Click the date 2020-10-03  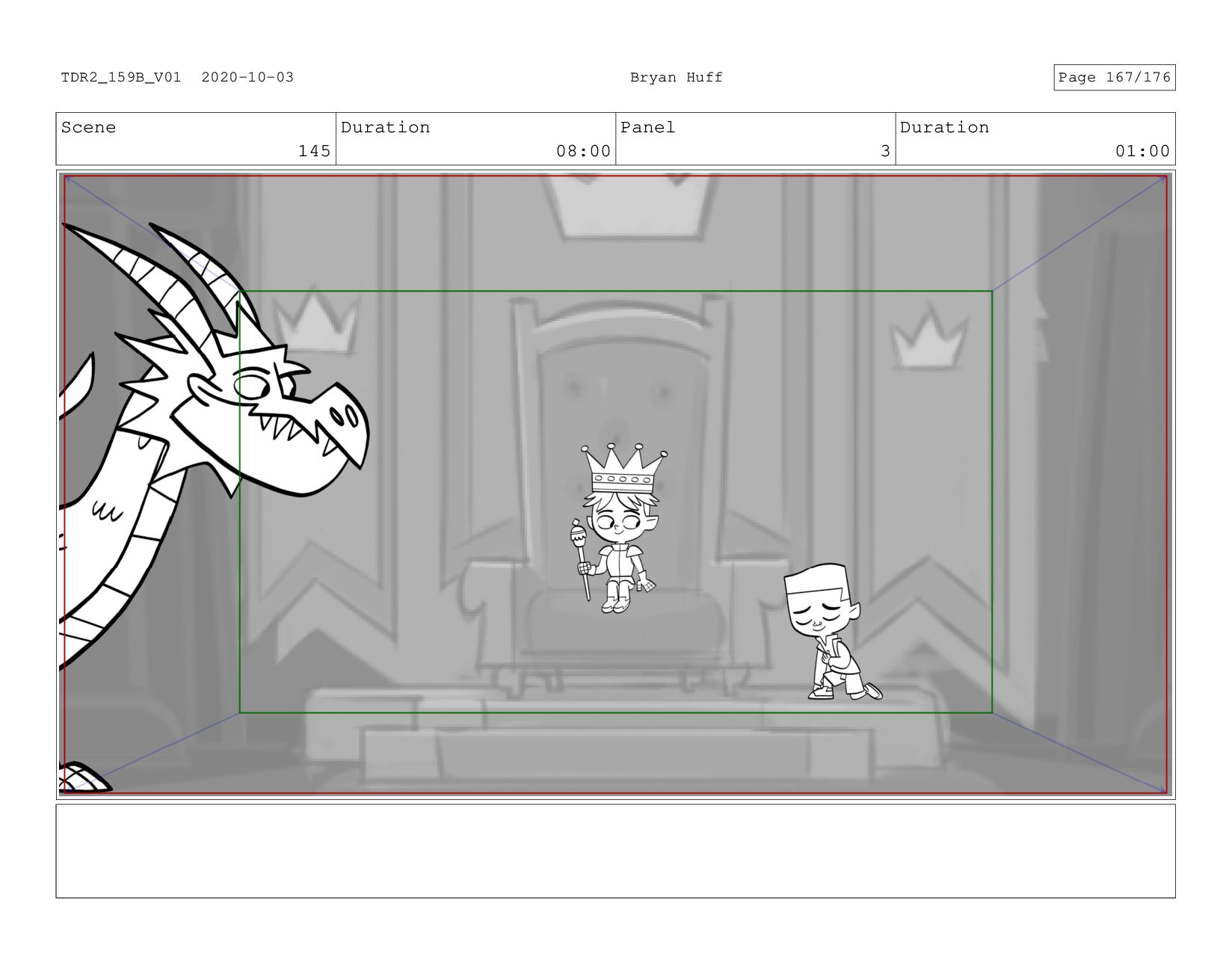pyautogui.click(x=247, y=77)
